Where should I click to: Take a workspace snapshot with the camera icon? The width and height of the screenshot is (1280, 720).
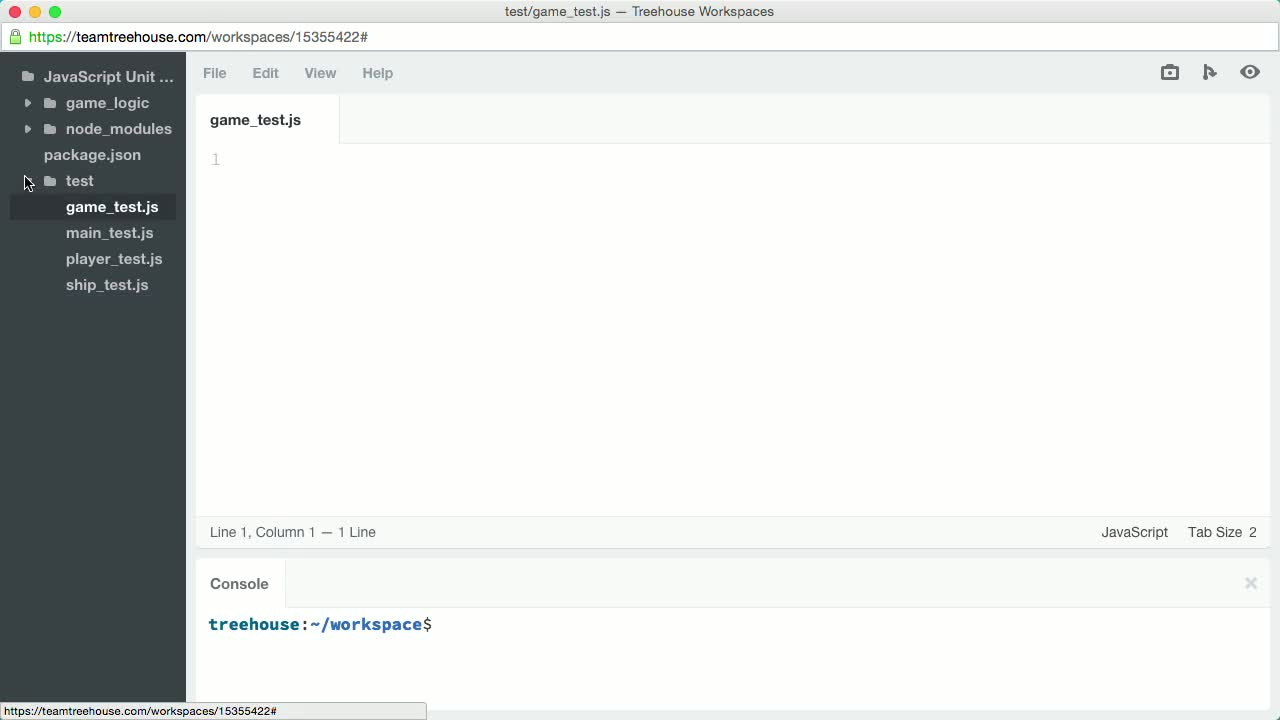1170,72
